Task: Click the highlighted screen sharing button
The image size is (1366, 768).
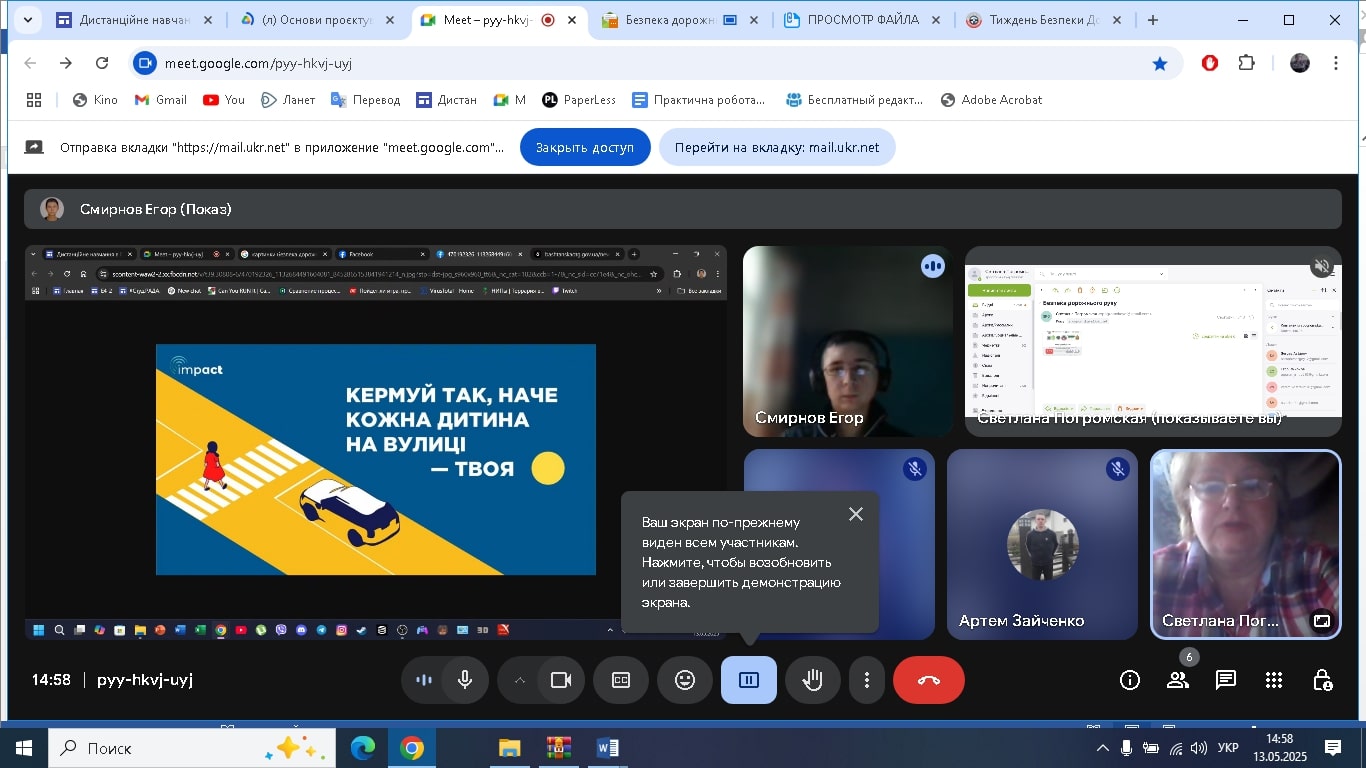Action: pyautogui.click(x=749, y=680)
